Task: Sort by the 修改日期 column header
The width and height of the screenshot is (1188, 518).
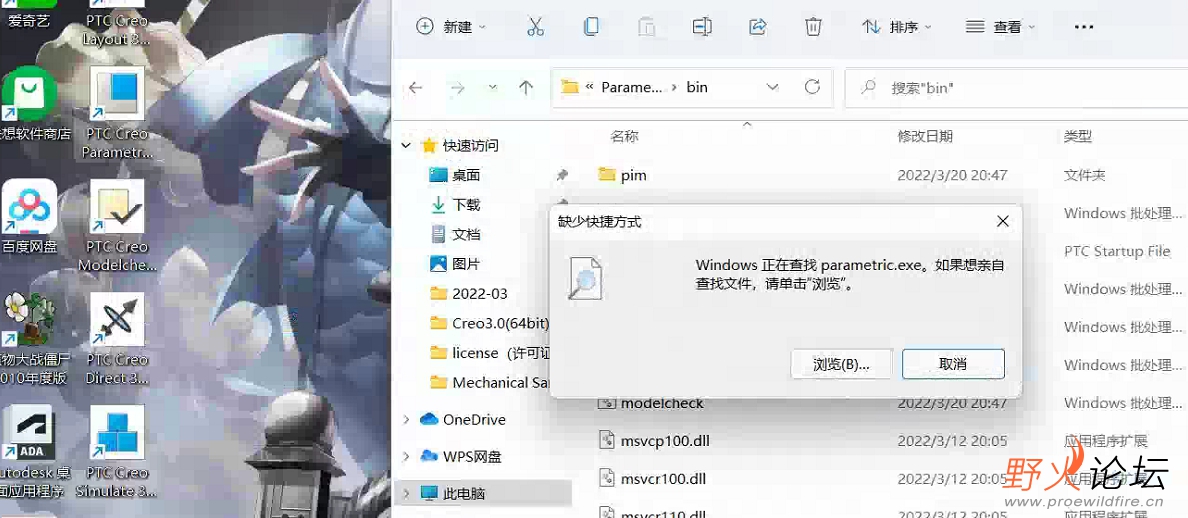Action: click(x=925, y=136)
